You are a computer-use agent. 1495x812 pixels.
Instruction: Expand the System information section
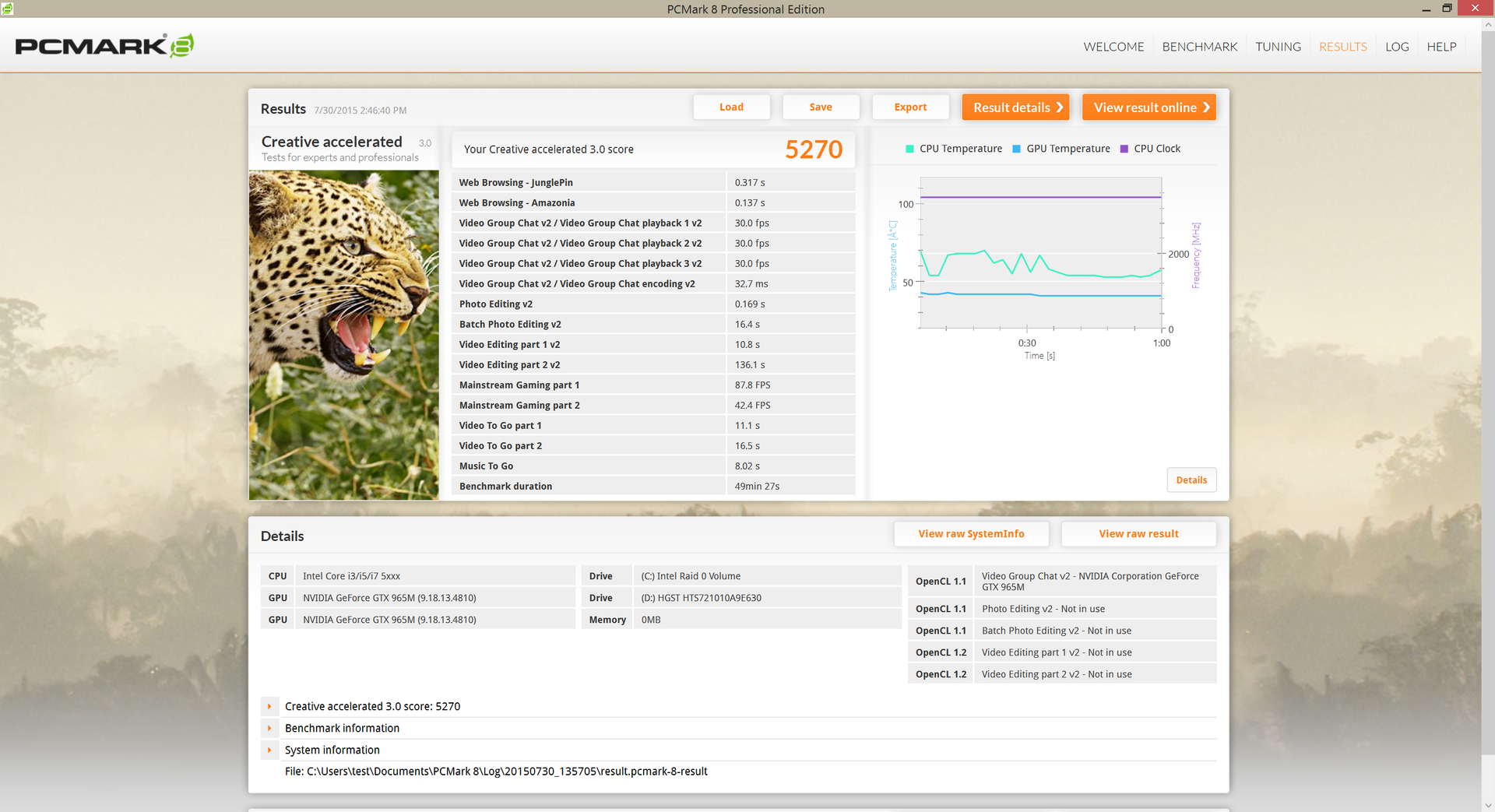[x=269, y=750]
